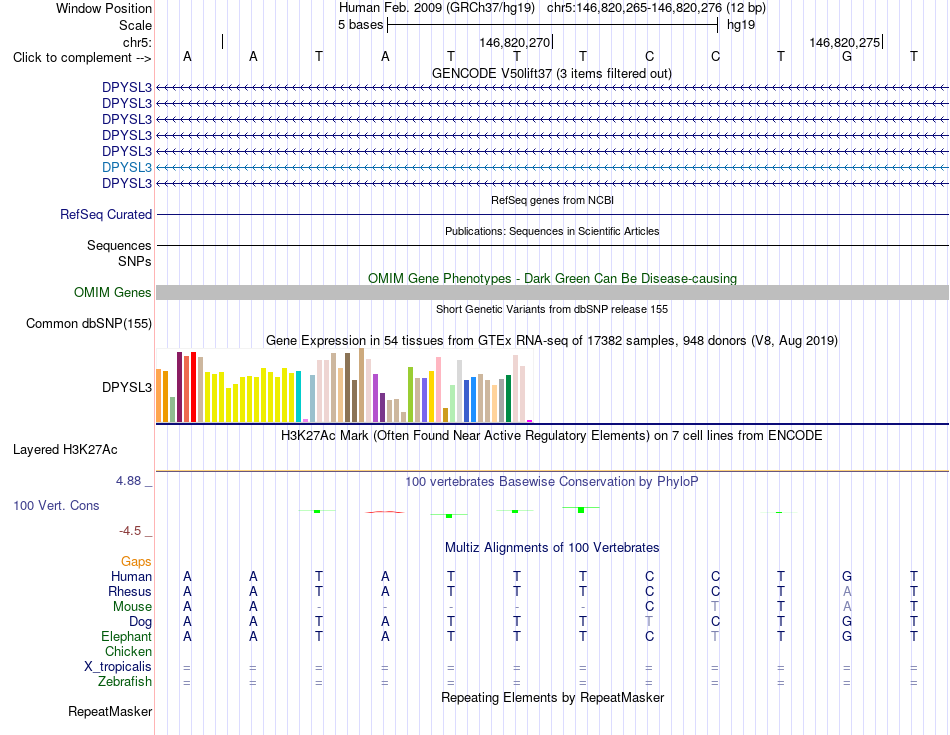Open the H3K27Ac Mark track title

click(x=552, y=436)
